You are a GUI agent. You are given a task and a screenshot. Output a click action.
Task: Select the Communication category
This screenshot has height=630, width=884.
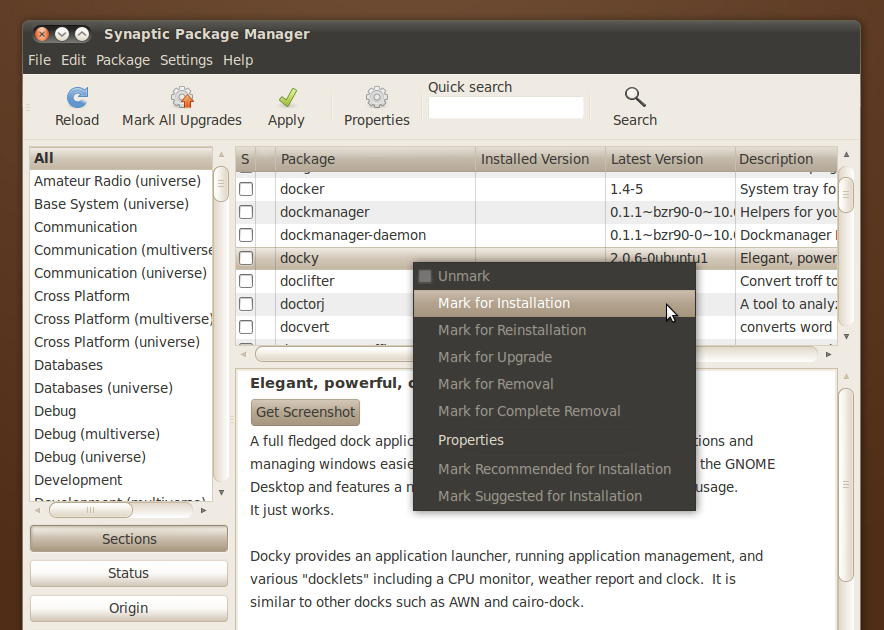pos(121,227)
